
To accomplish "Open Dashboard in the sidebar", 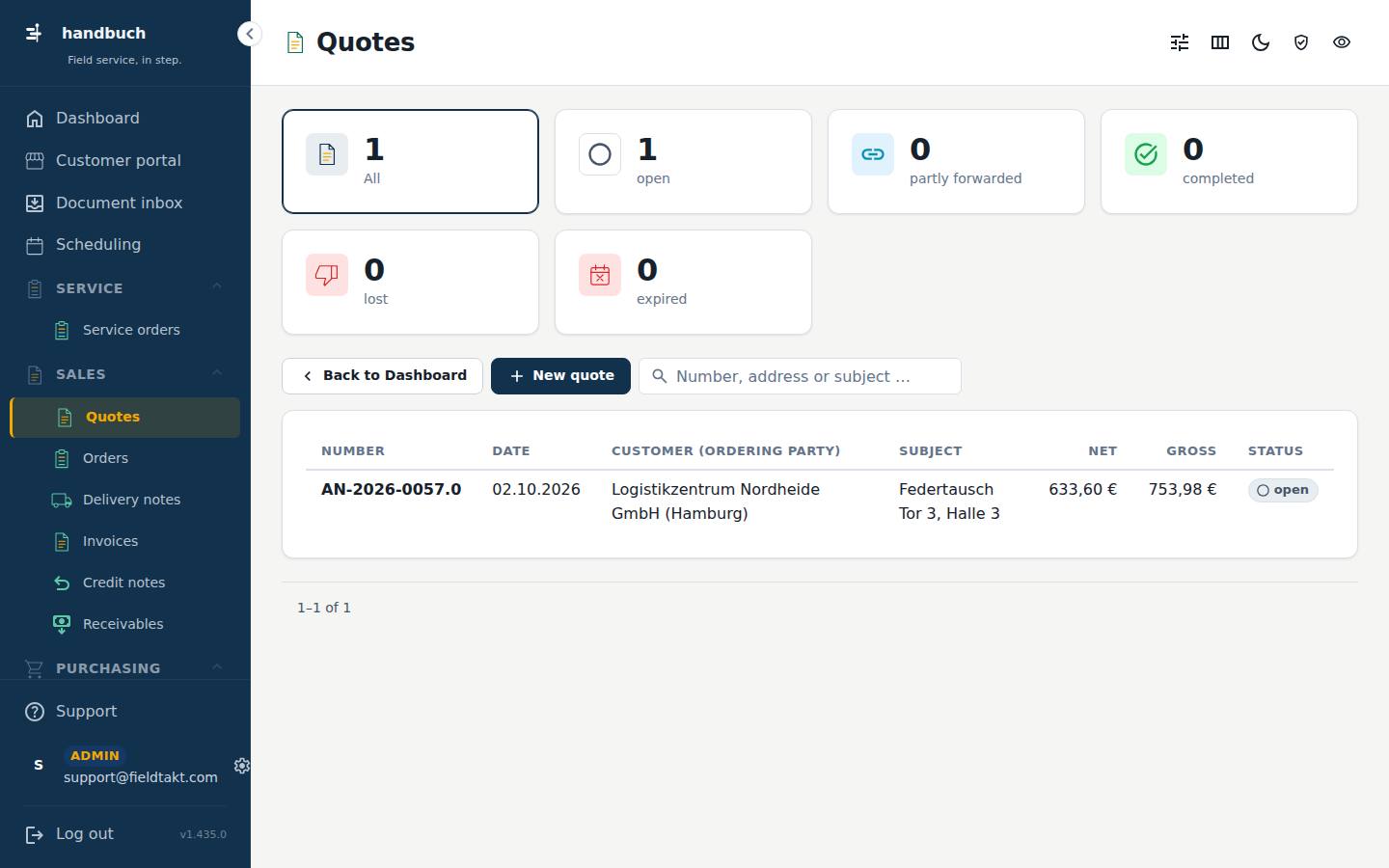I will 125,118.
